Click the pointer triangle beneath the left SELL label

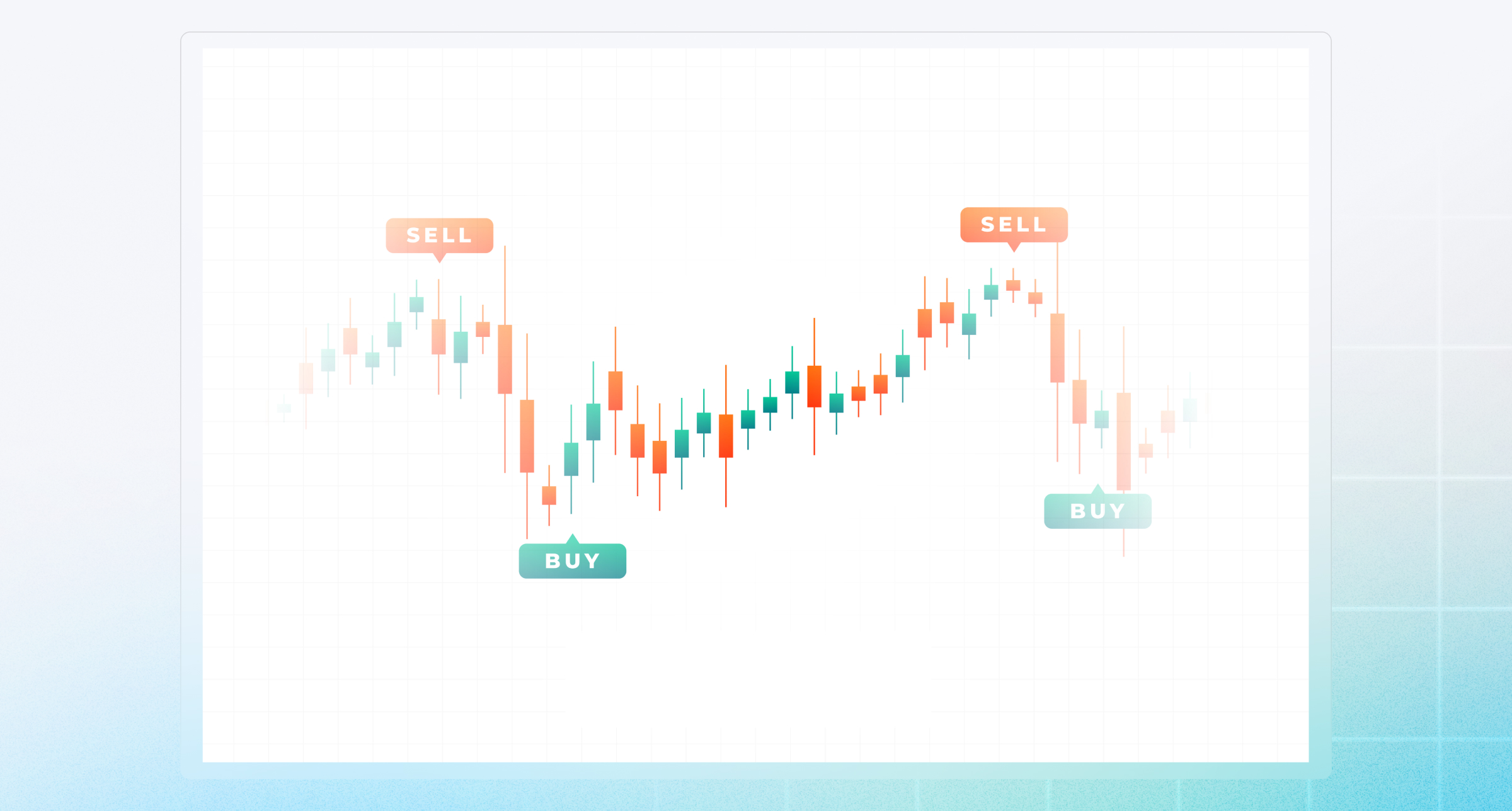(x=440, y=258)
